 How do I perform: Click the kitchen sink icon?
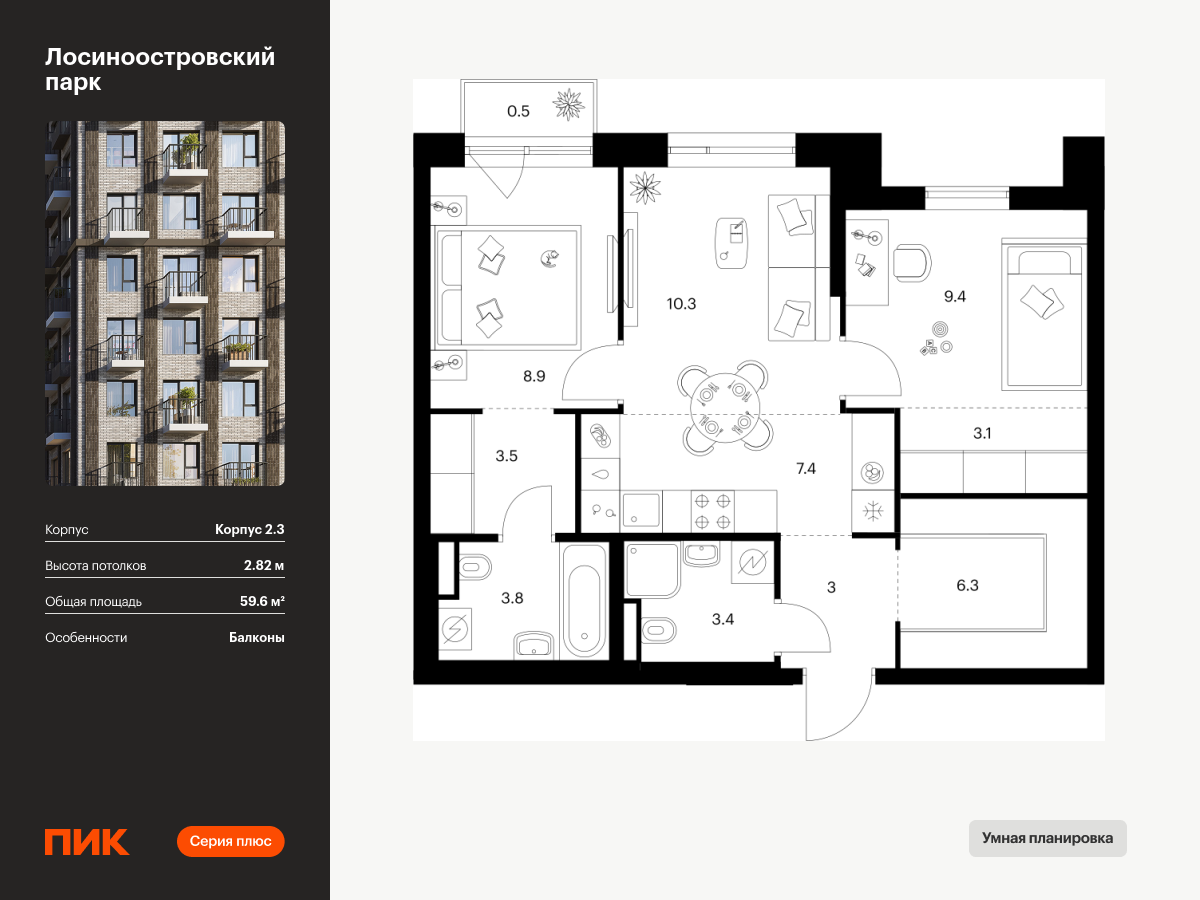pos(640,510)
